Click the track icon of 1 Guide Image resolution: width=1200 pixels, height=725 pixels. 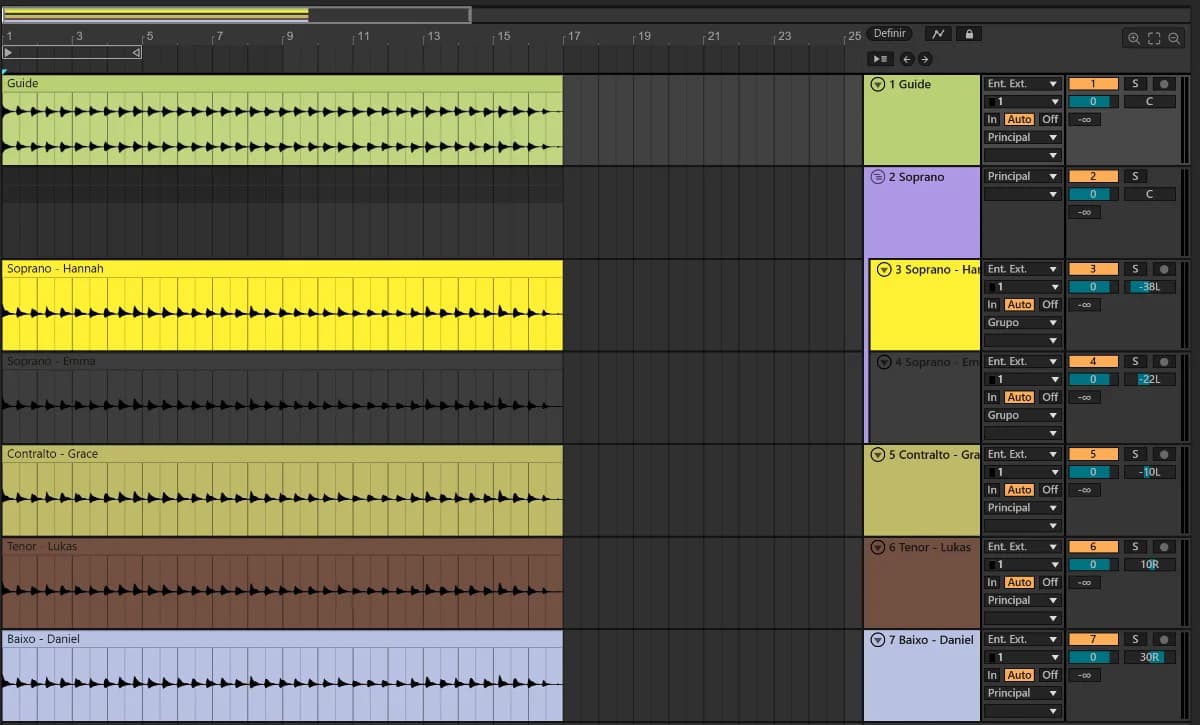click(878, 85)
